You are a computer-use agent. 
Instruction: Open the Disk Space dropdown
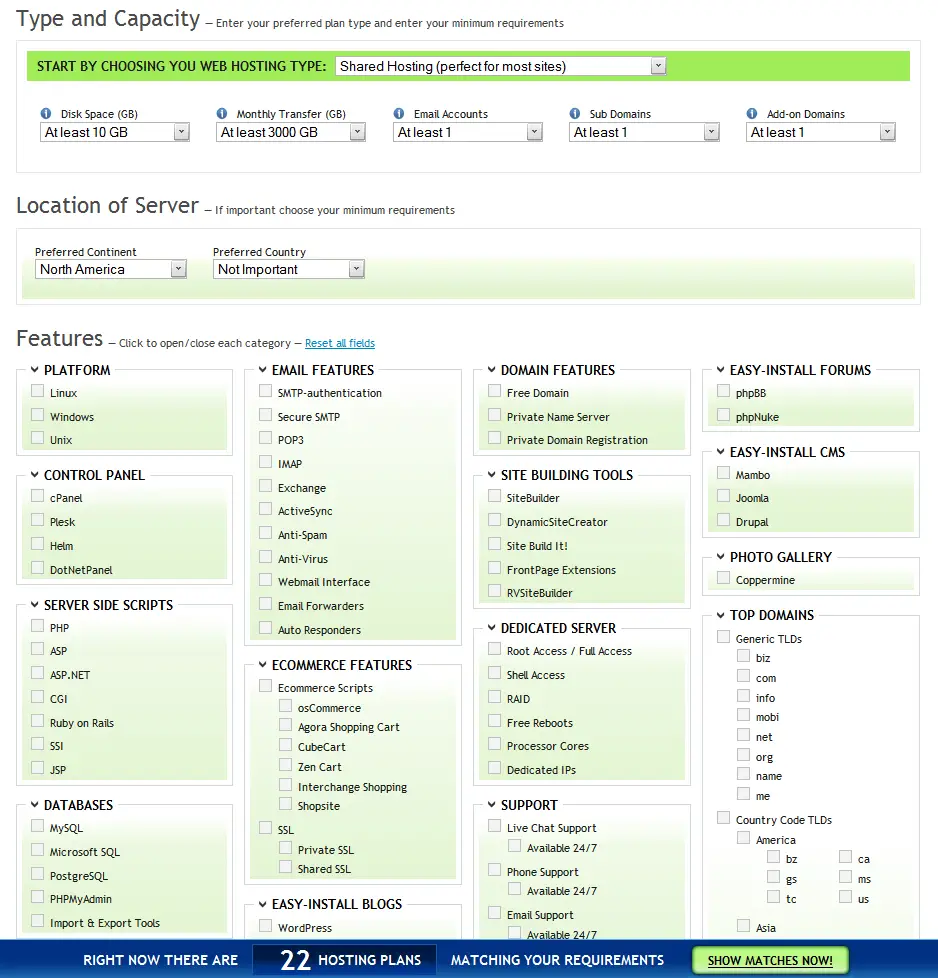(115, 132)
